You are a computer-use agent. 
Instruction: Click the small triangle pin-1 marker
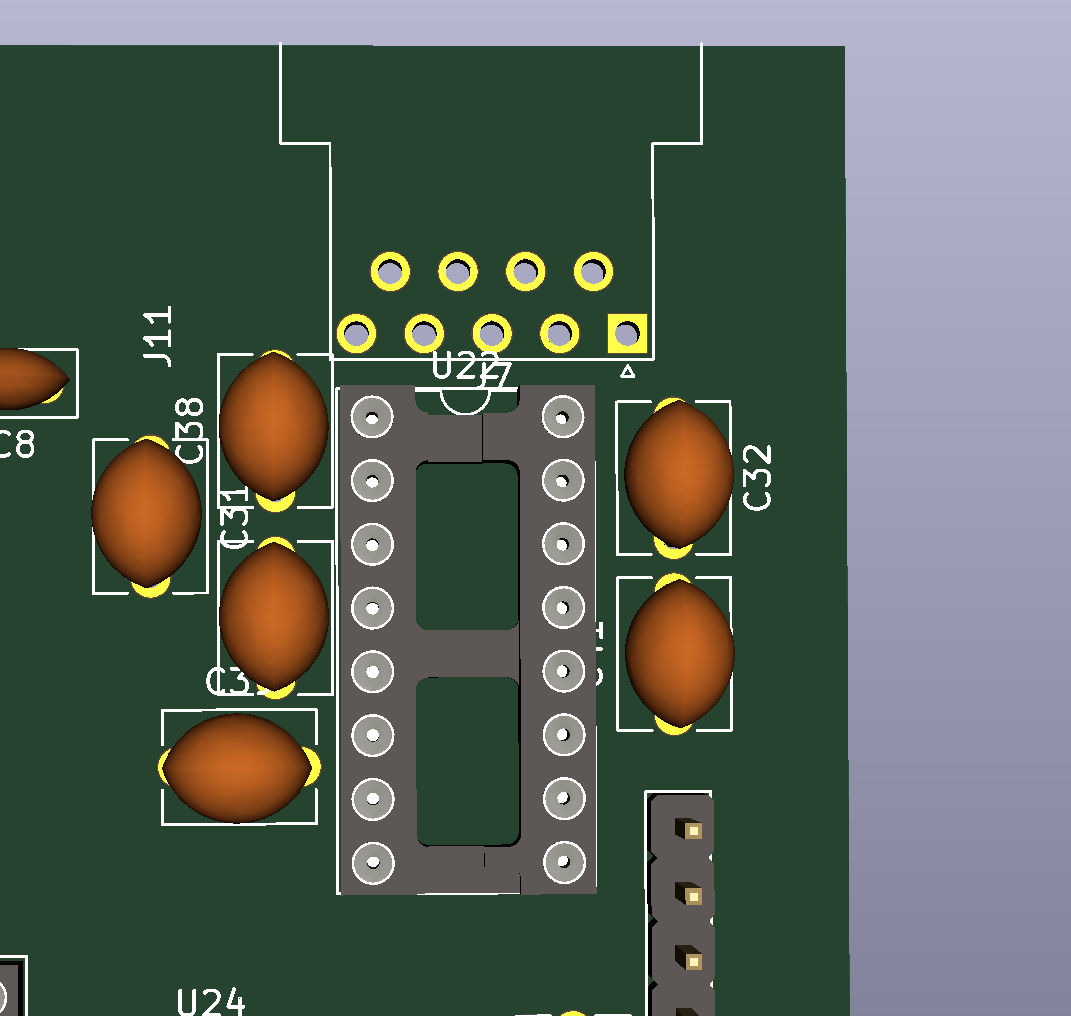[627, 372]
